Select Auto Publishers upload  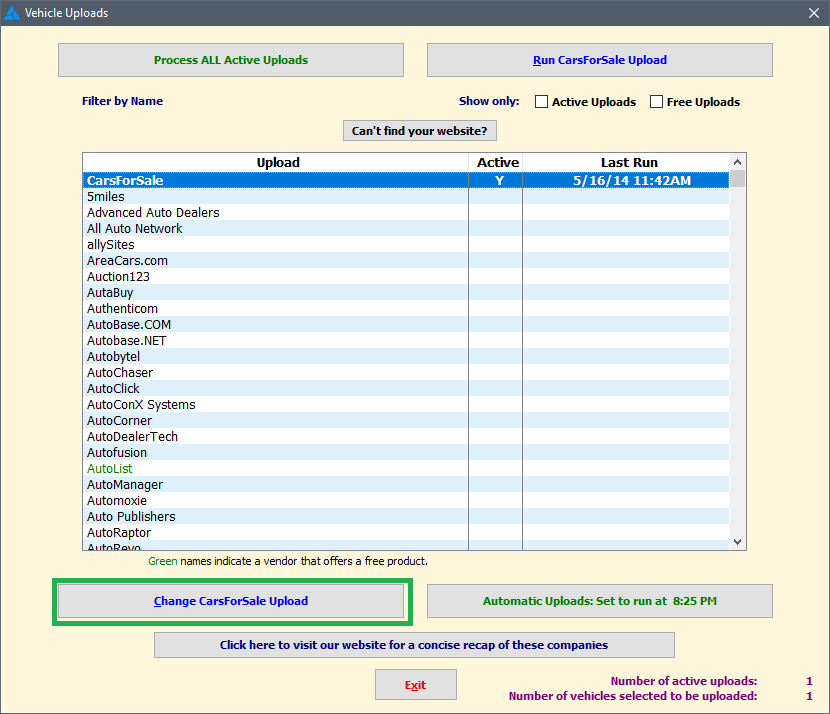pos(406,517)
